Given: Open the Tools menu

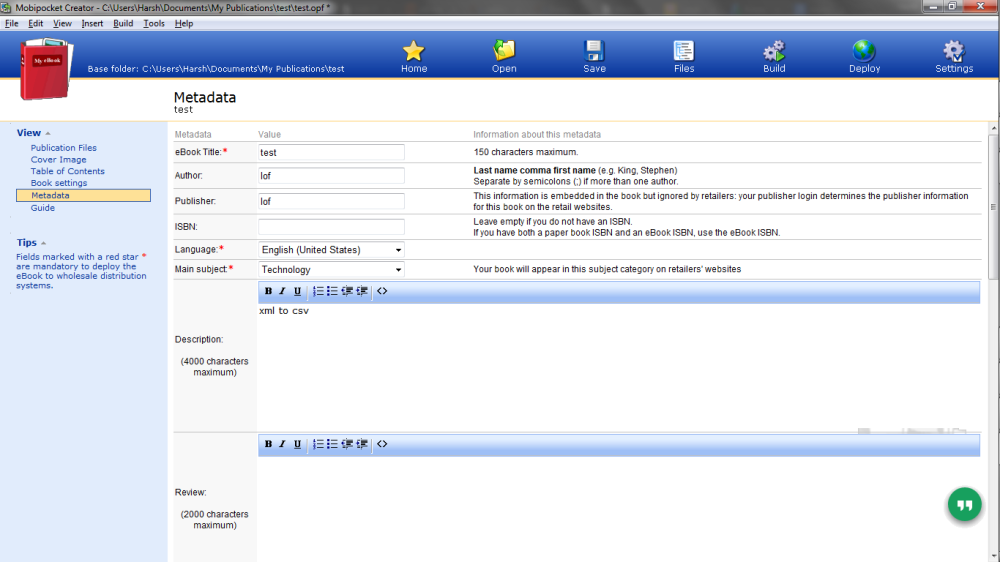Looking at the screenshot, I should 154,24.
